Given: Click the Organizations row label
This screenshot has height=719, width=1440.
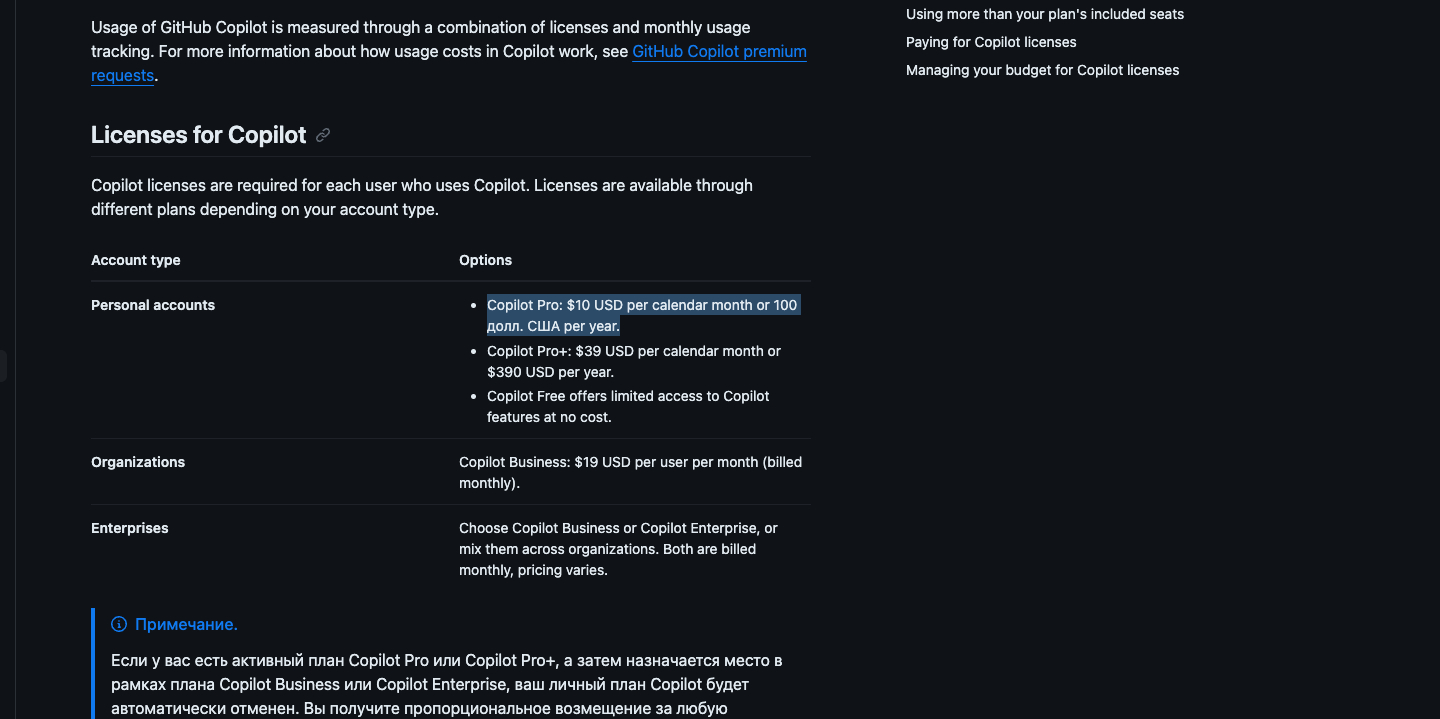Looking at the screenshot, I should (x=138, y=462).
